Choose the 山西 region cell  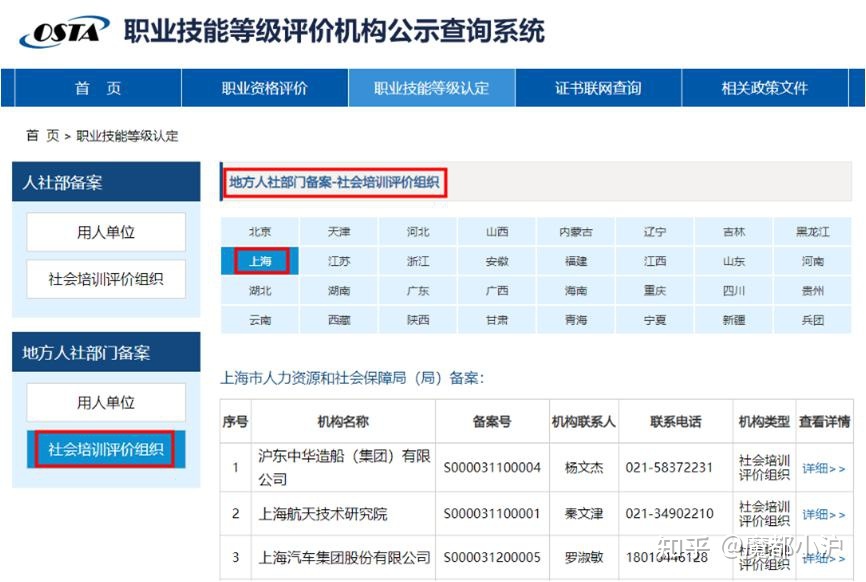(x=497, y=232)
